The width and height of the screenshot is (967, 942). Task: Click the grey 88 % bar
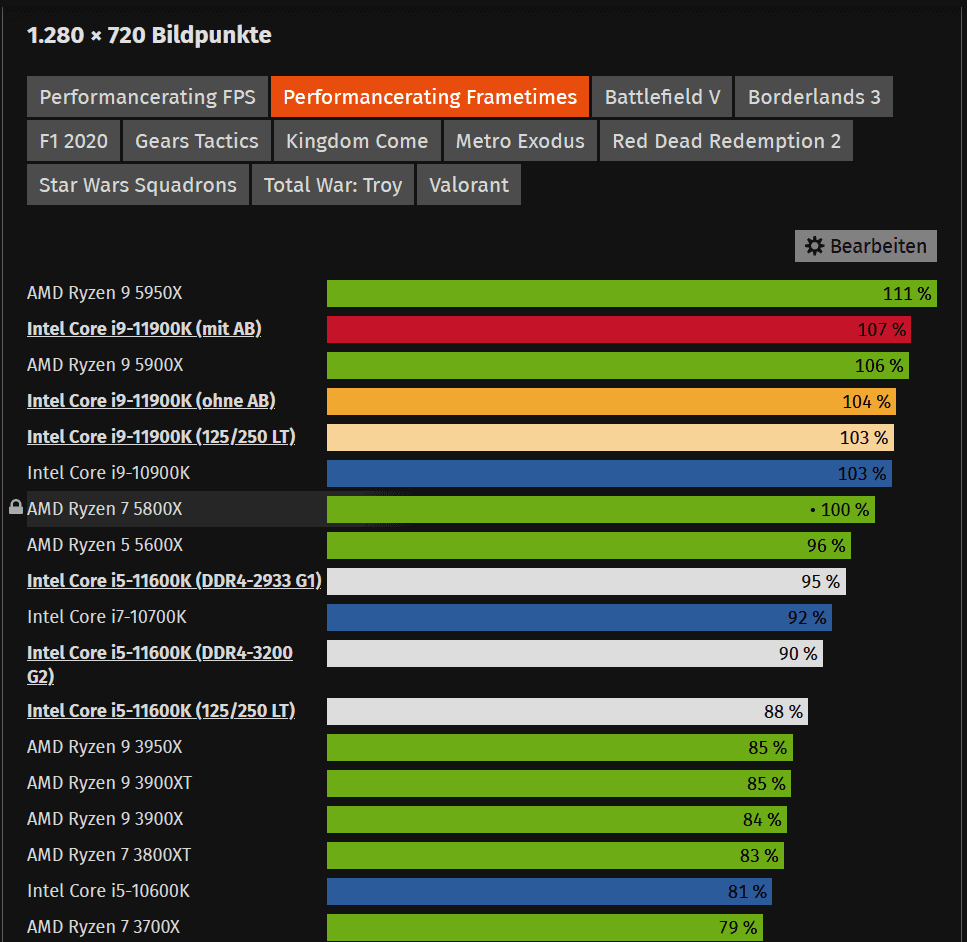[x=567, y=712]
